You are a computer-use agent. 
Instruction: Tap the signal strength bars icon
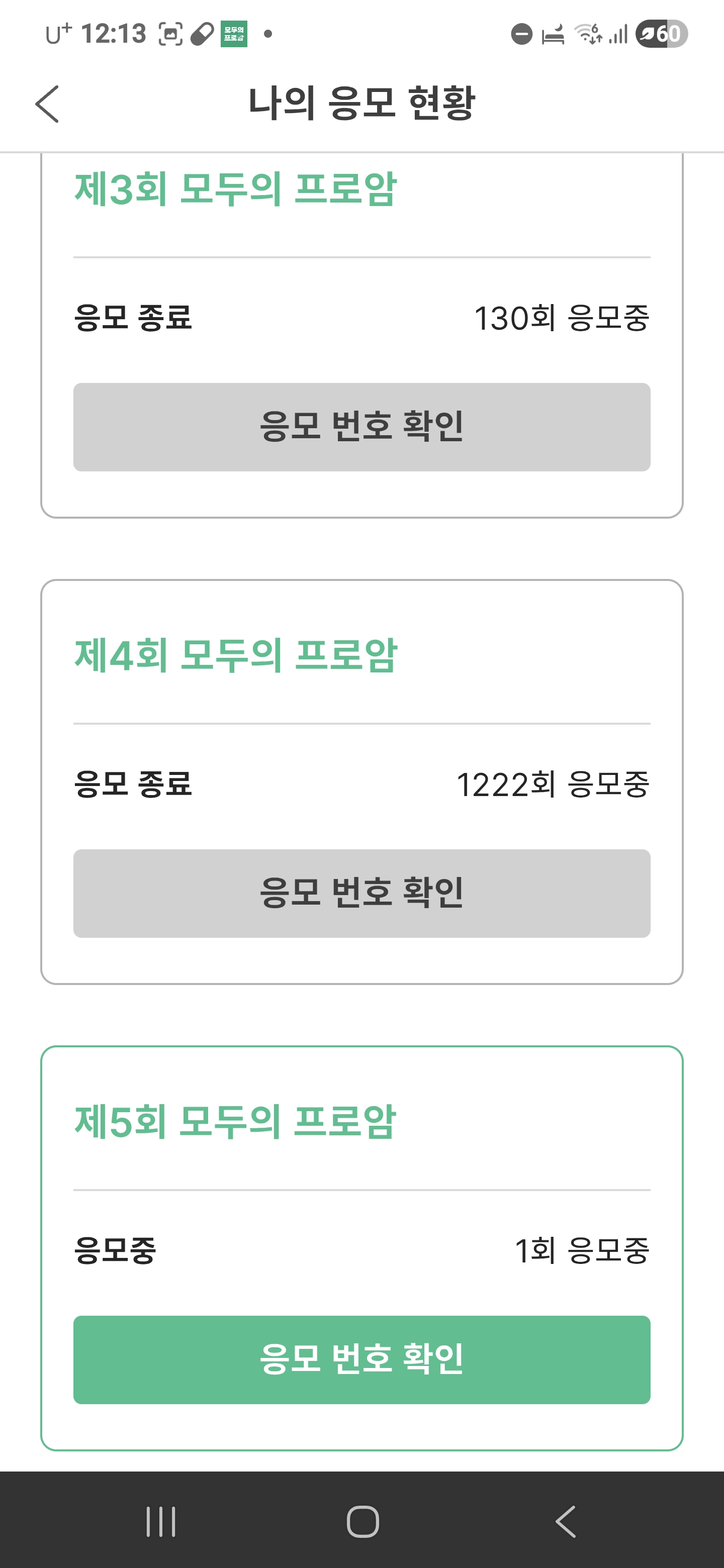pyautogui.click(x=618, y=34)
